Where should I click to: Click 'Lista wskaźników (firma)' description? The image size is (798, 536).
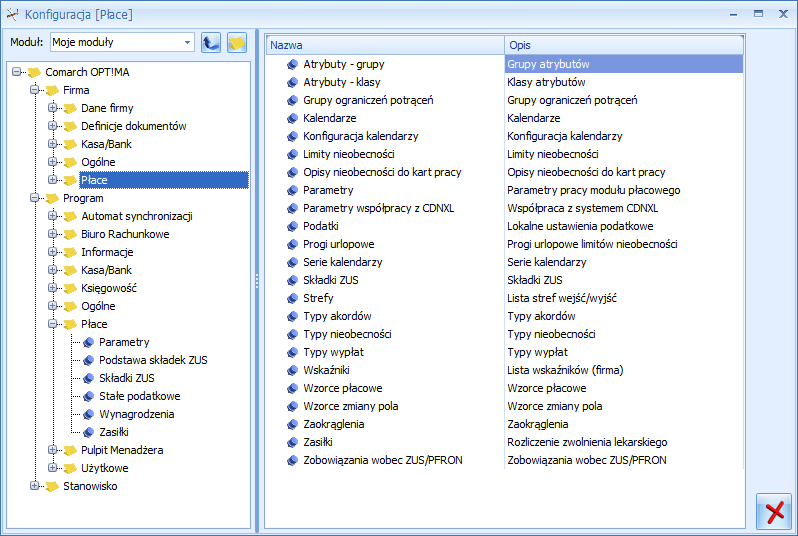coord(565,370)
